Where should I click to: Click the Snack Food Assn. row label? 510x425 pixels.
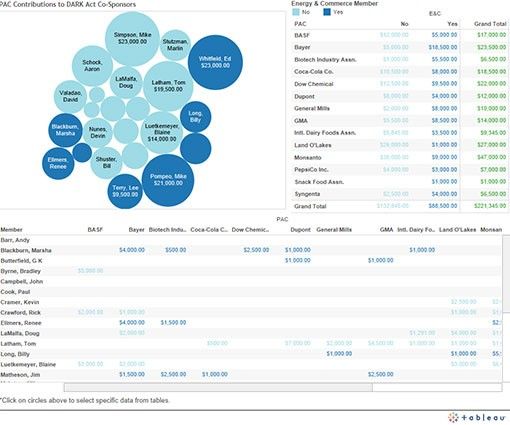pos(319,182)
